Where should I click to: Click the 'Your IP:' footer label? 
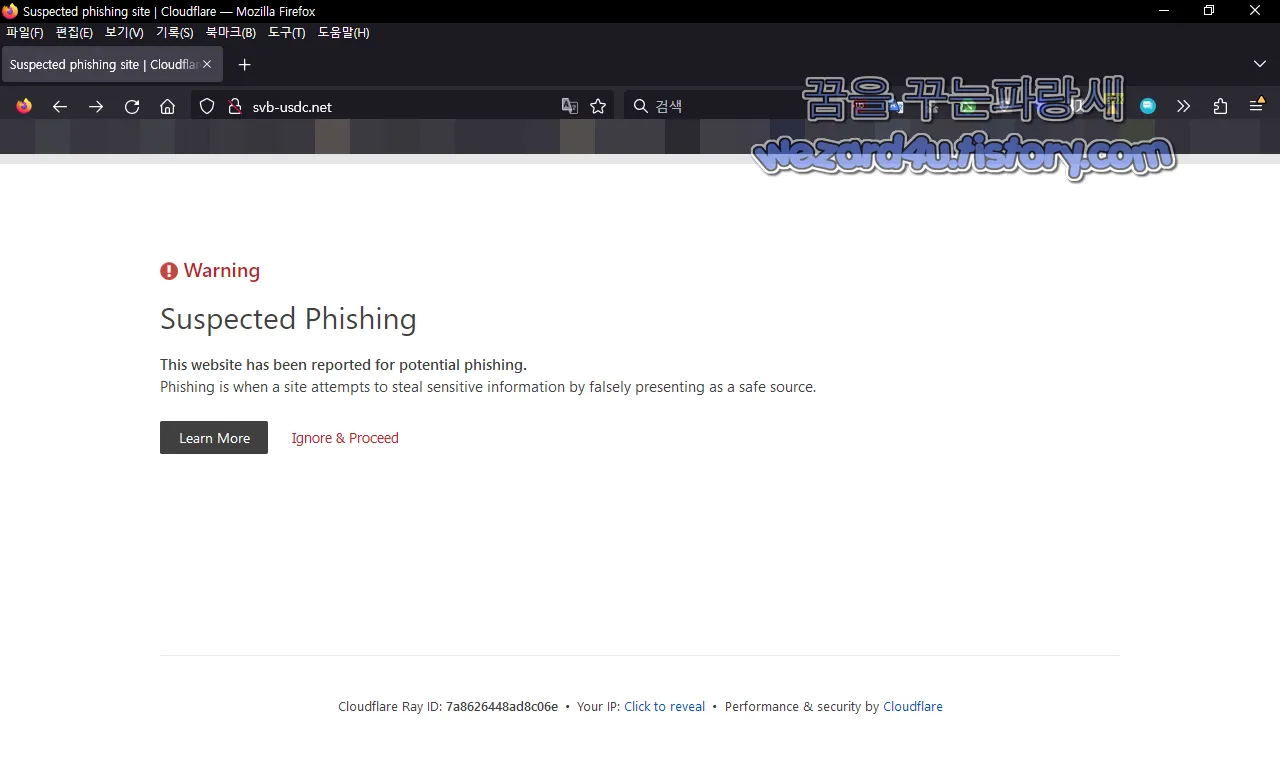(x=598, y=707)
